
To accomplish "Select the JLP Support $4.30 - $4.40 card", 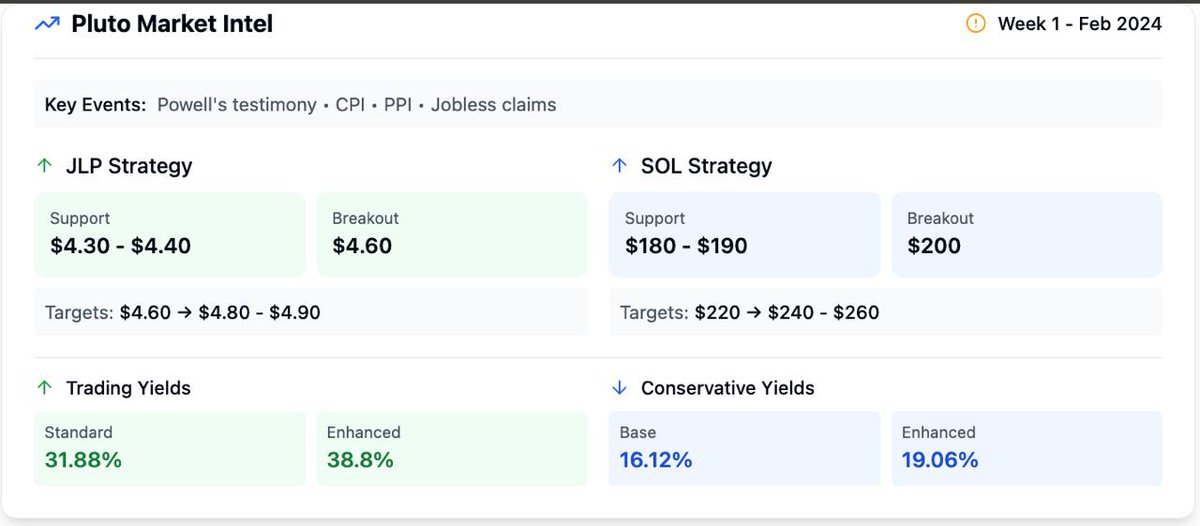I will 170,234.
